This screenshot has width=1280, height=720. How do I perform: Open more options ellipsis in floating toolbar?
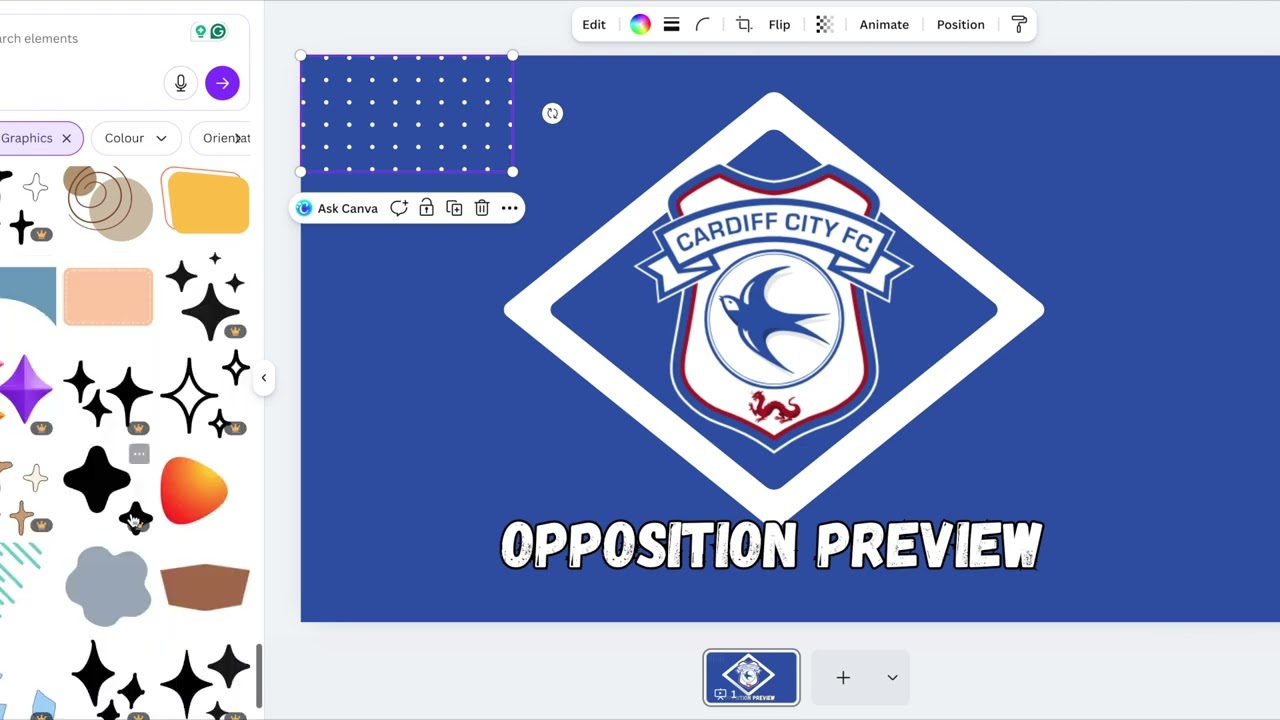pyautogui.click(x=510, y=208)
